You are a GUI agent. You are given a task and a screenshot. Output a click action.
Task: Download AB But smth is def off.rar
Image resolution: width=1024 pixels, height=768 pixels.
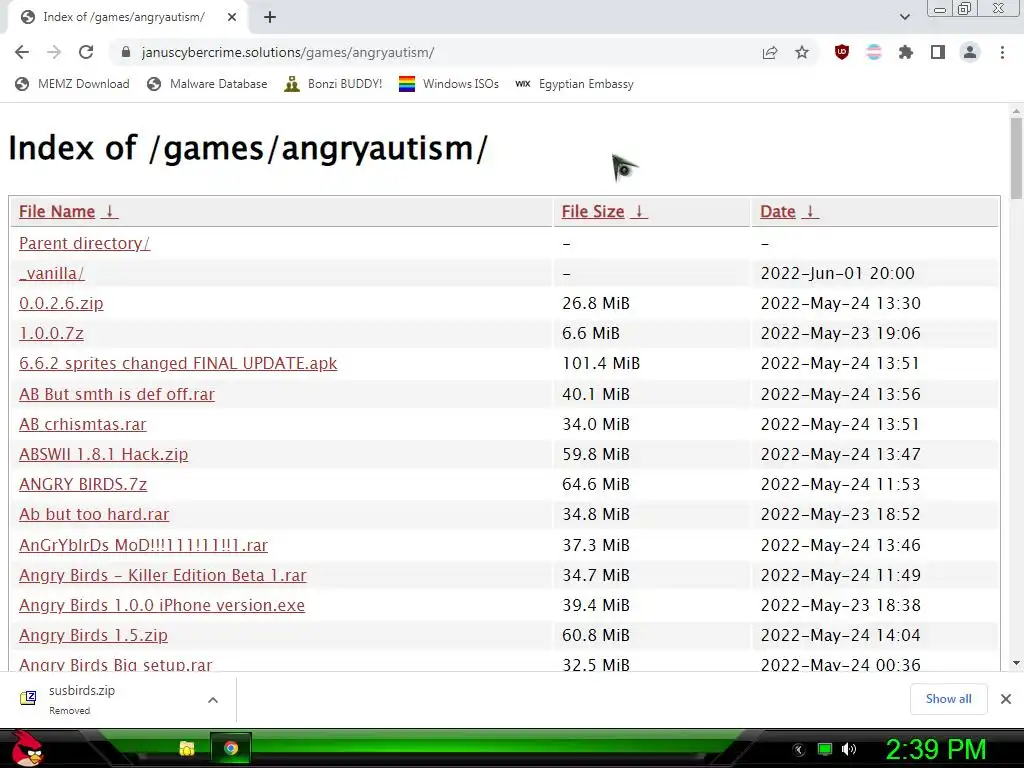(x=117, y=394)
